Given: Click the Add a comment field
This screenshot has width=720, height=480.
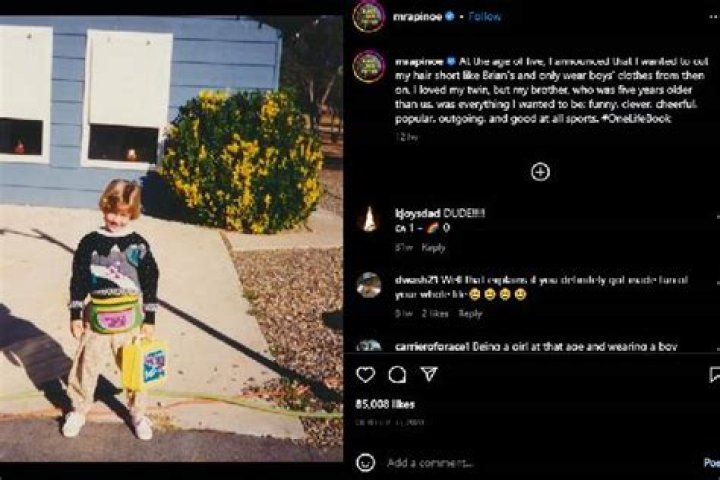Looking at the screenshot, I should 542,463.
